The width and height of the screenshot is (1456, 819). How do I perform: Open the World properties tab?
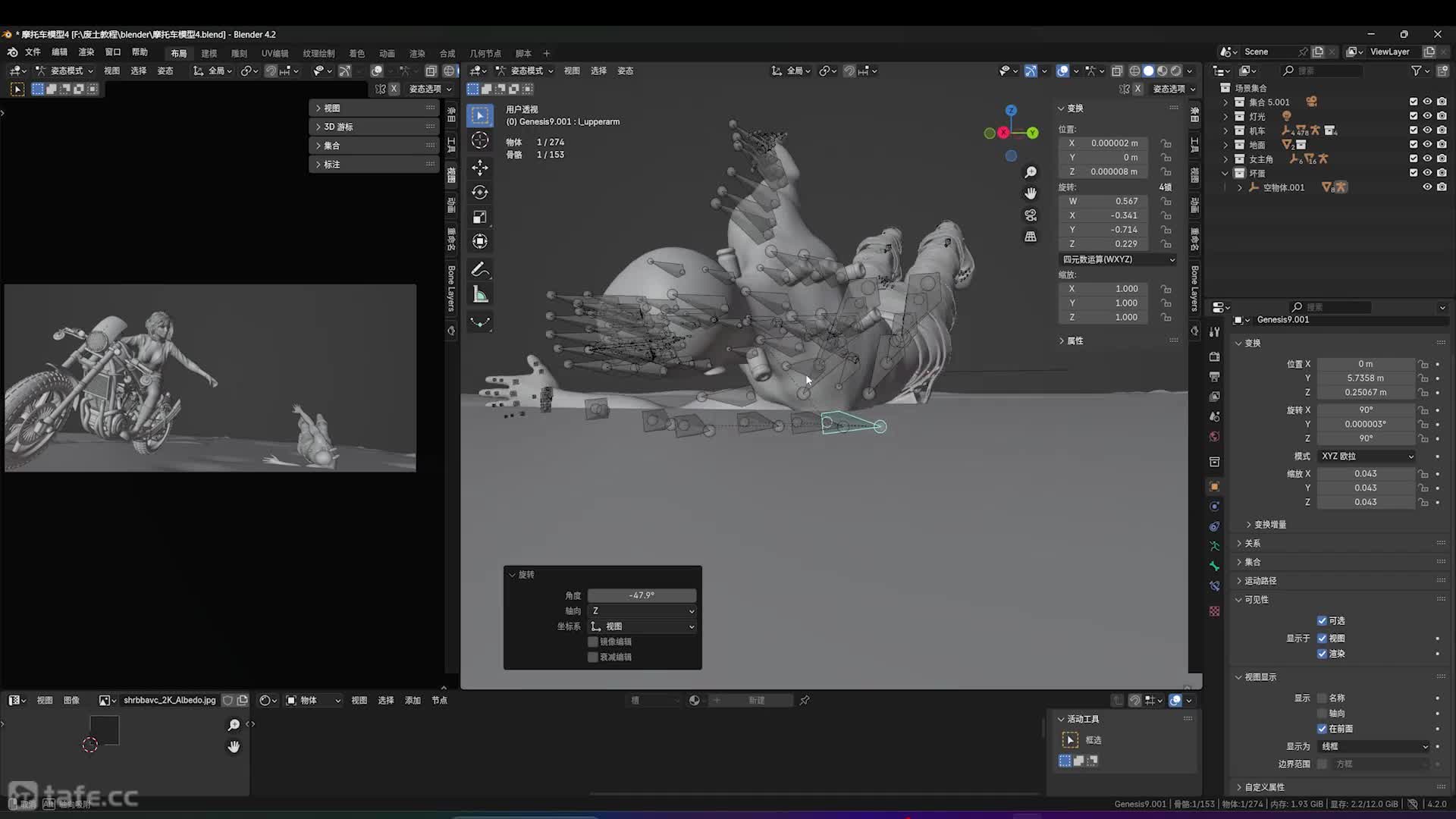point(1214,436)
